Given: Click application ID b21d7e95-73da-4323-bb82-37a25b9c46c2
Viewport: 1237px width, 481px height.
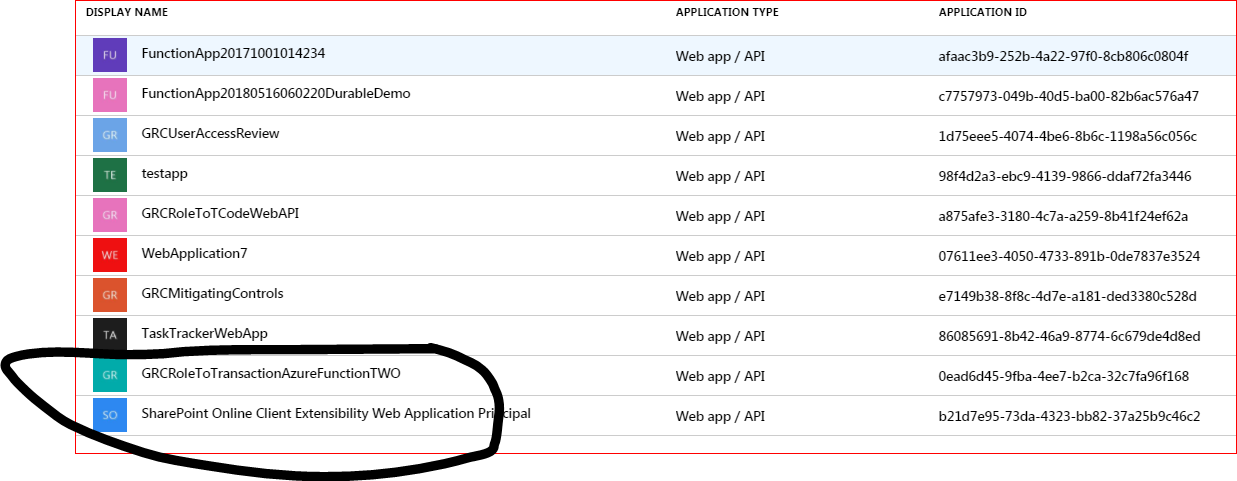Looking at the screenshot, I should [x=1069, y=416].
